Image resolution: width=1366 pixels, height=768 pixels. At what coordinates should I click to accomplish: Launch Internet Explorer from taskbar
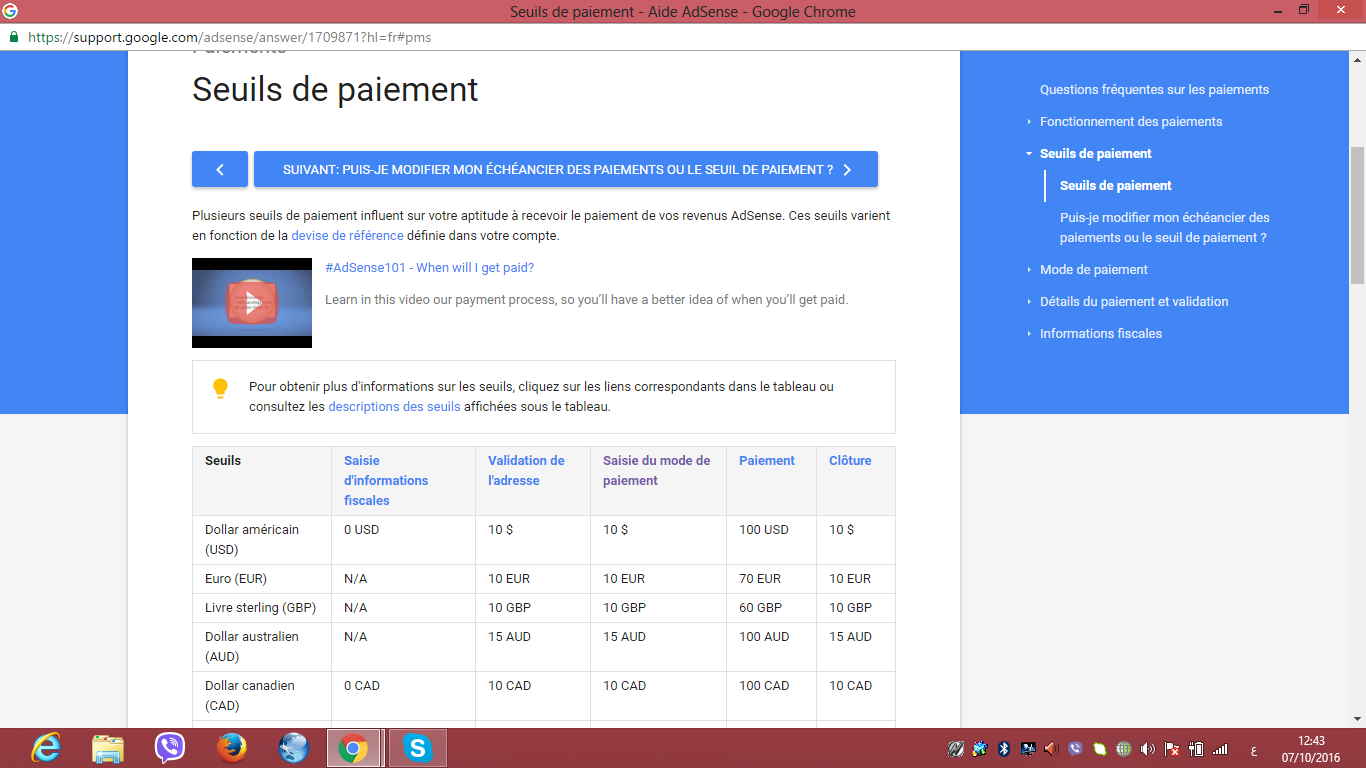[46, 748]
